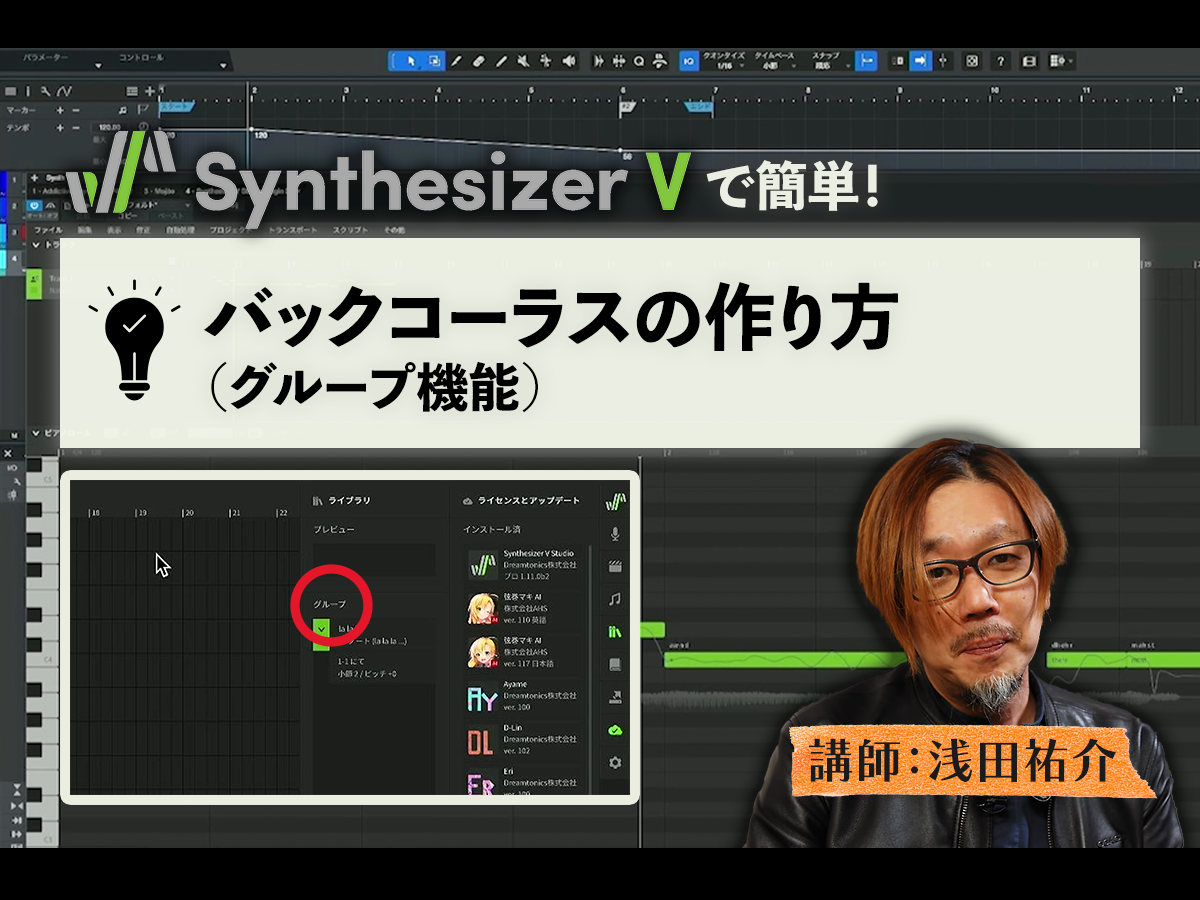Select the Arrow tool in toolbar

412,60
